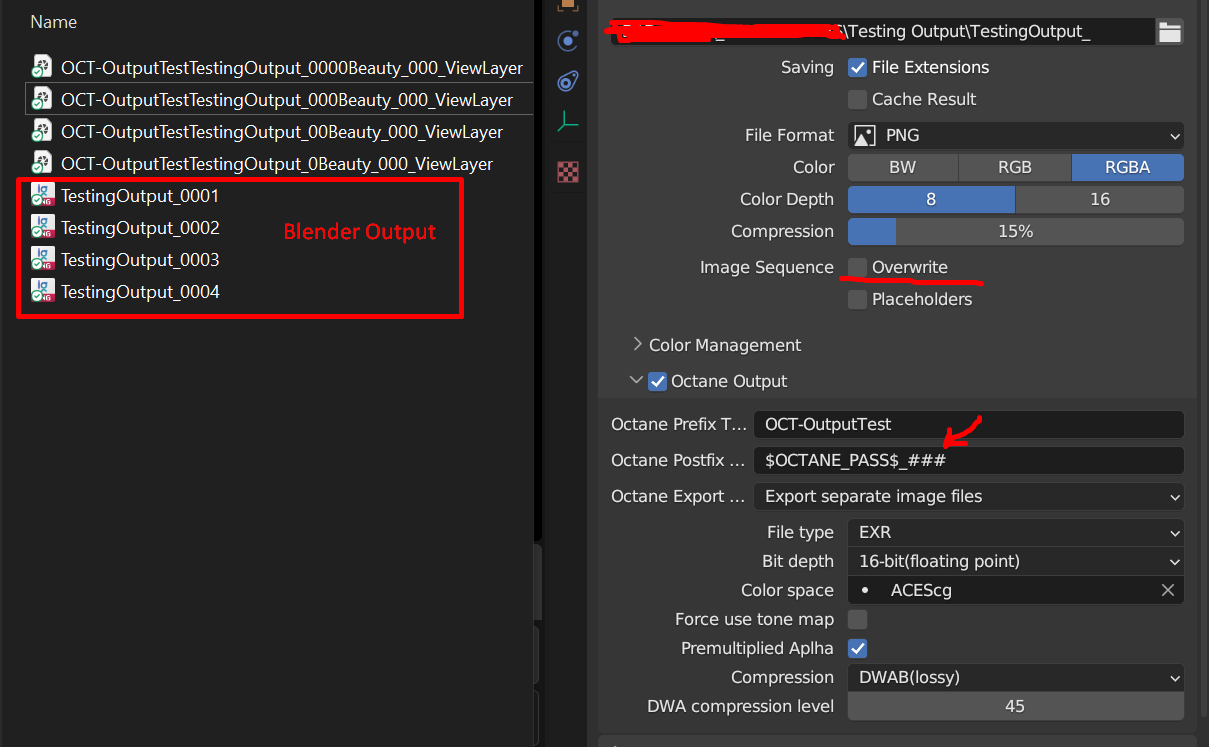Click the DWA compression level 45 field
The width and height of the screenshot is (1209, 747).
coord(1016,706)
